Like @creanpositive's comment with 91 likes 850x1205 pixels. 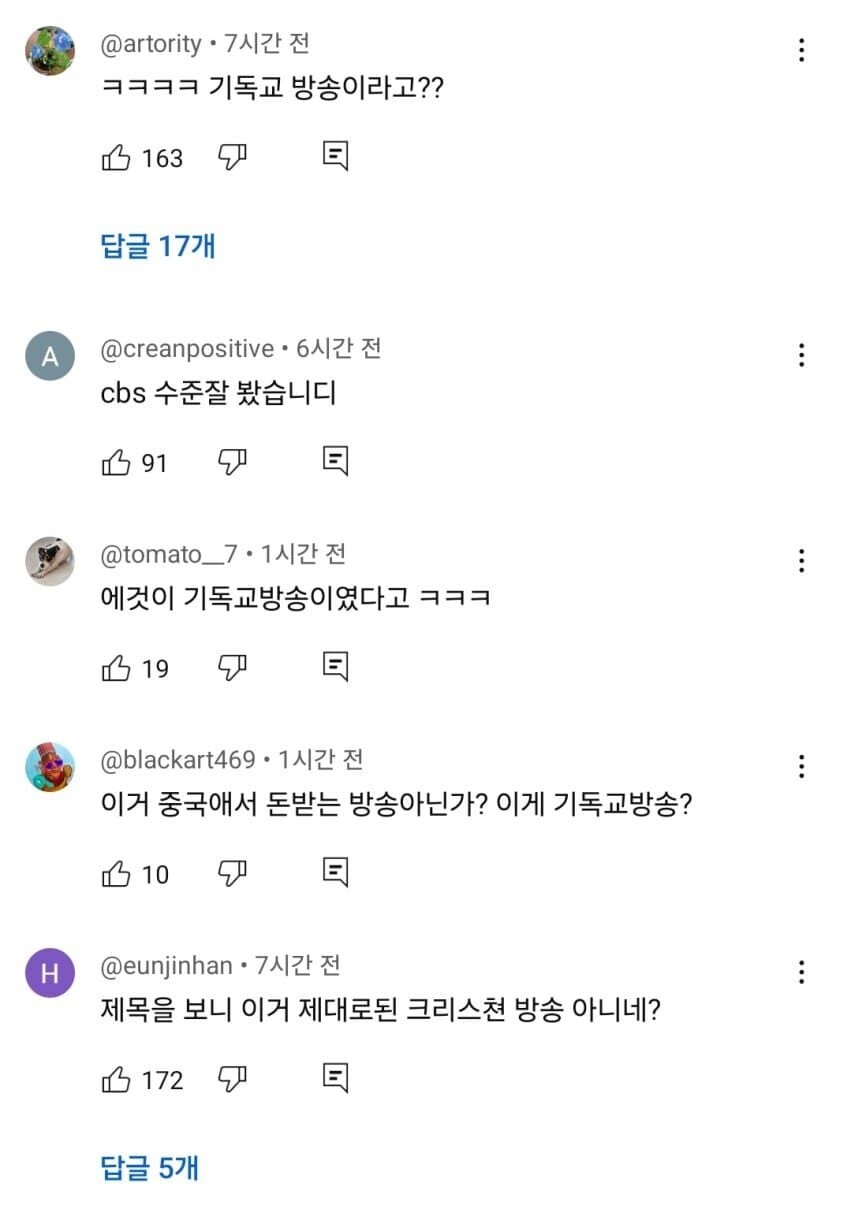pos(116,462)
